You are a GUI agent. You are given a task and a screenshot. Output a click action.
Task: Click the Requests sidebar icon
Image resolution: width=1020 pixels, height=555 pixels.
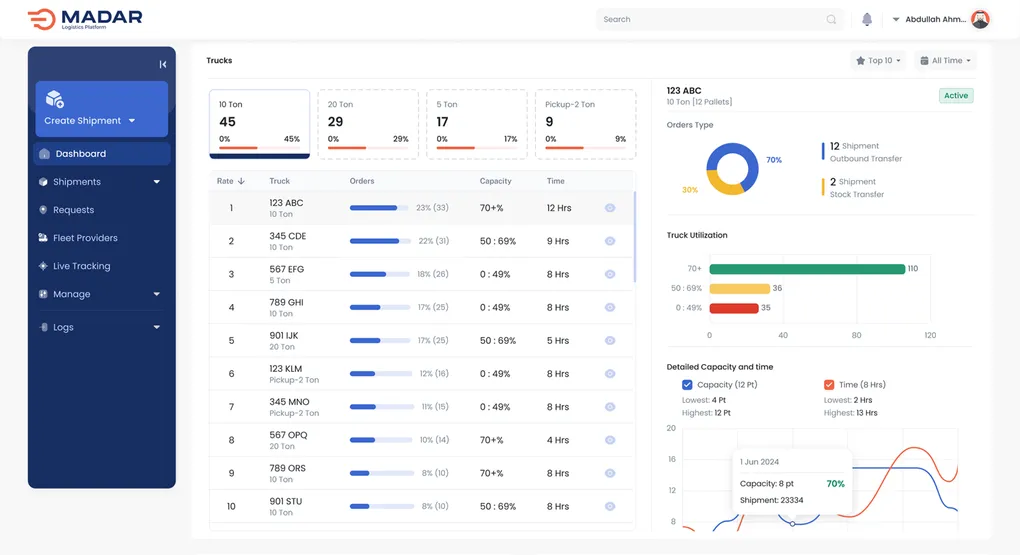43,210
